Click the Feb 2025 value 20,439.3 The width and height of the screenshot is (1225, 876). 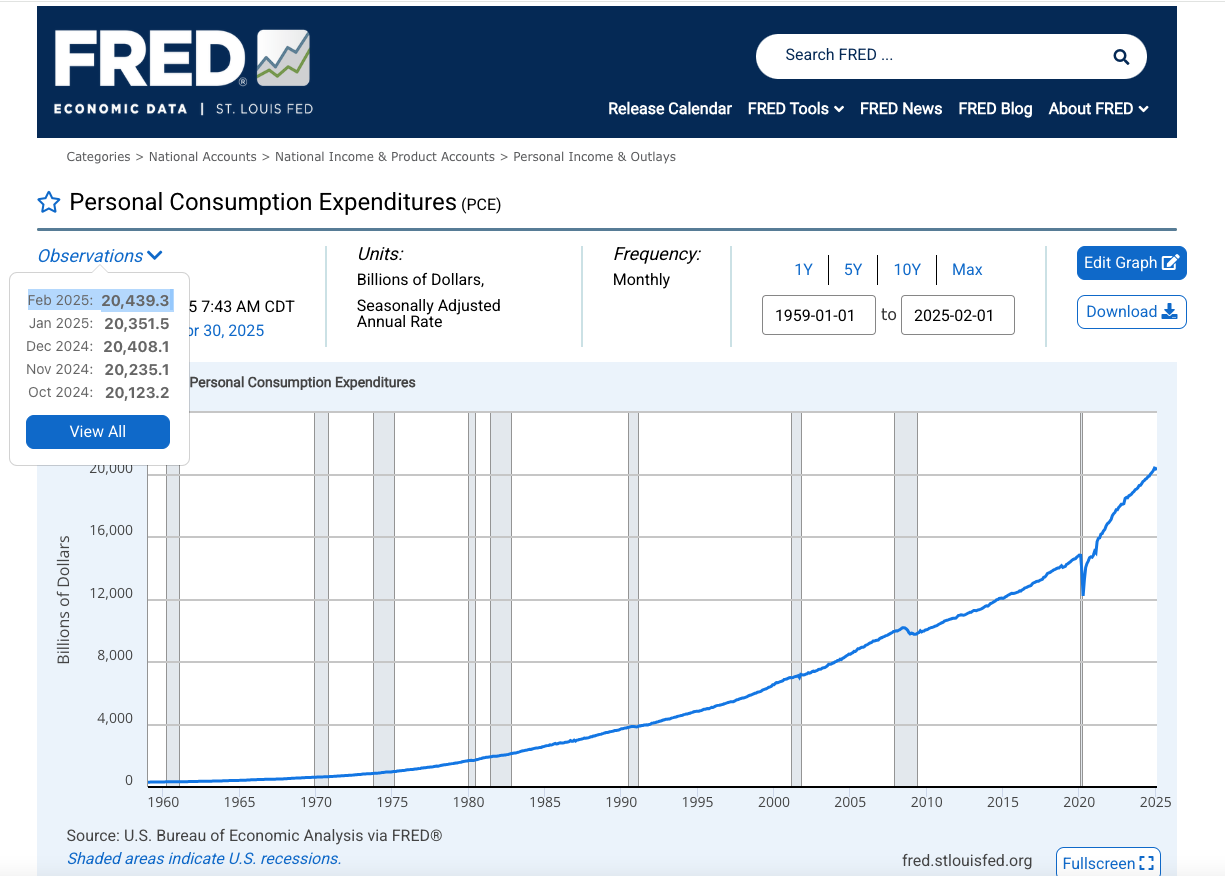(136, 300)
